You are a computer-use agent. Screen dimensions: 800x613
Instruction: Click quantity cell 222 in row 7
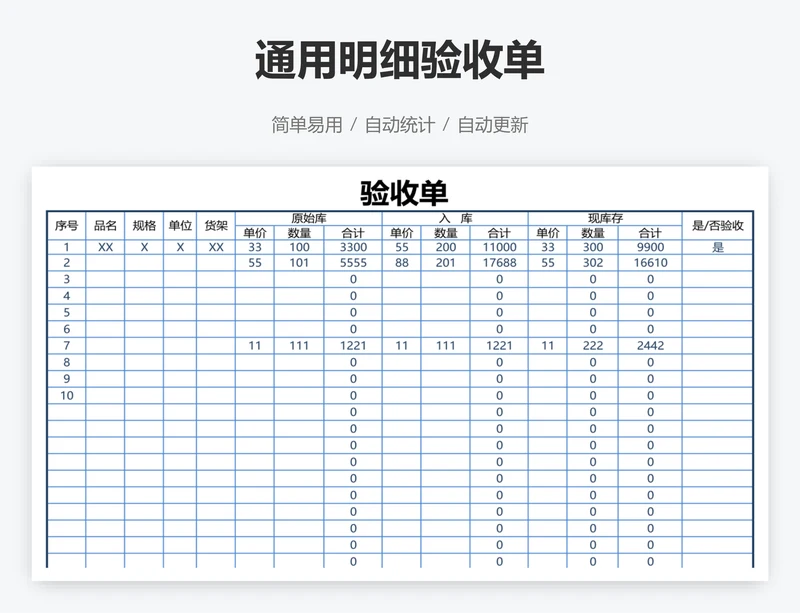[x=592, y=346]
